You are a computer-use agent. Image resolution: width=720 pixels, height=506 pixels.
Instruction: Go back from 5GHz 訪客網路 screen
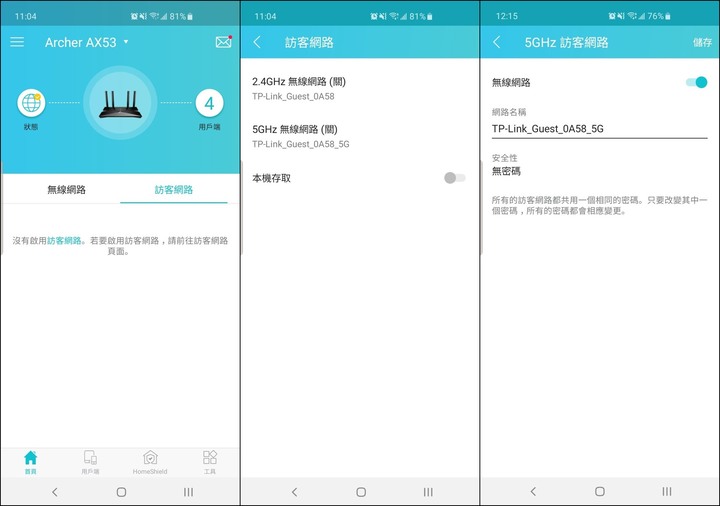pos(497,42)
